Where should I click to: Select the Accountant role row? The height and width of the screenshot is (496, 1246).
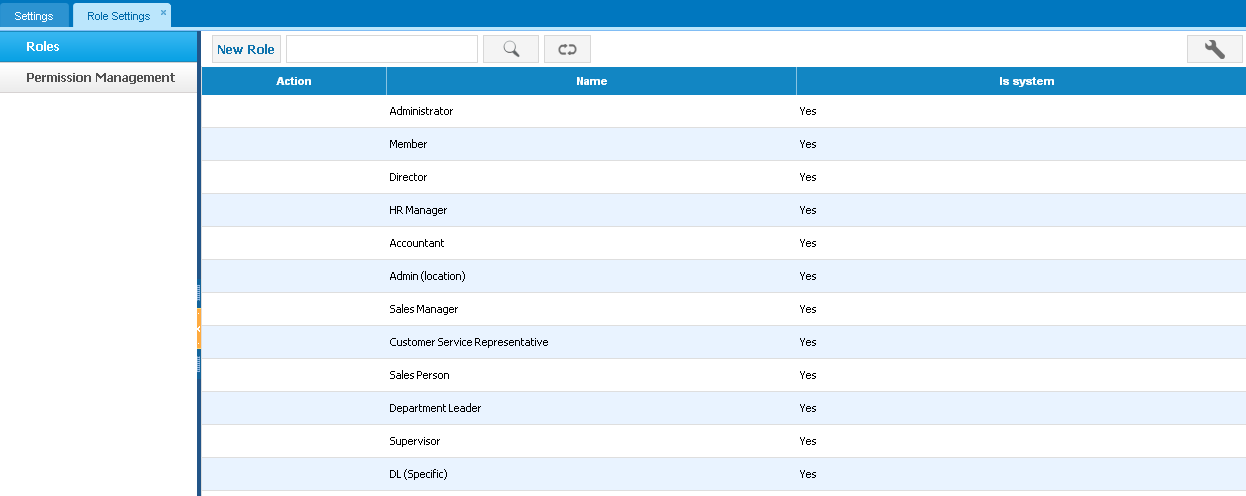(724, 243)
